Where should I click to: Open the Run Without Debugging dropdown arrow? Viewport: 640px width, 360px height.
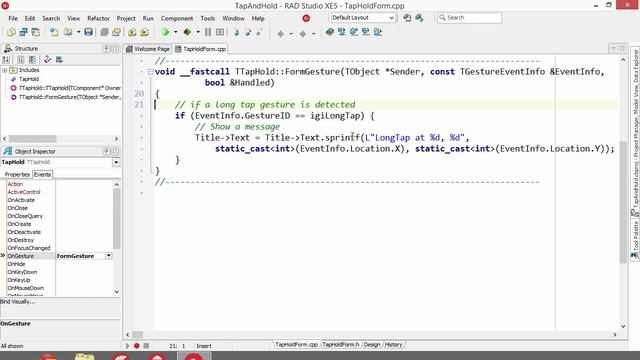[198, 32]
